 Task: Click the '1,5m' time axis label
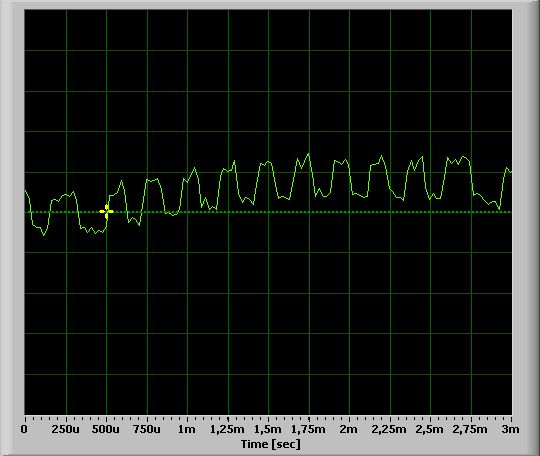(x=268, y=429)
